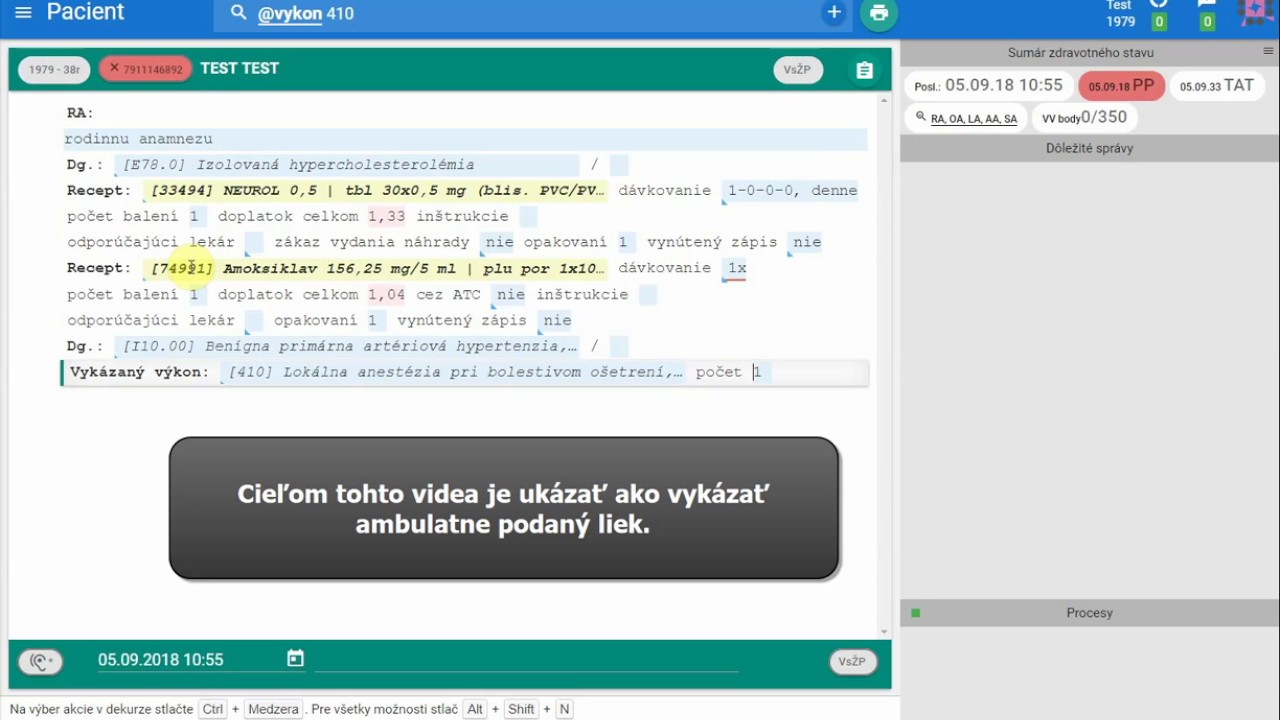The image size is (1280, 720).
Task: Click the Test 1979 patient label
Action: 1120,14
